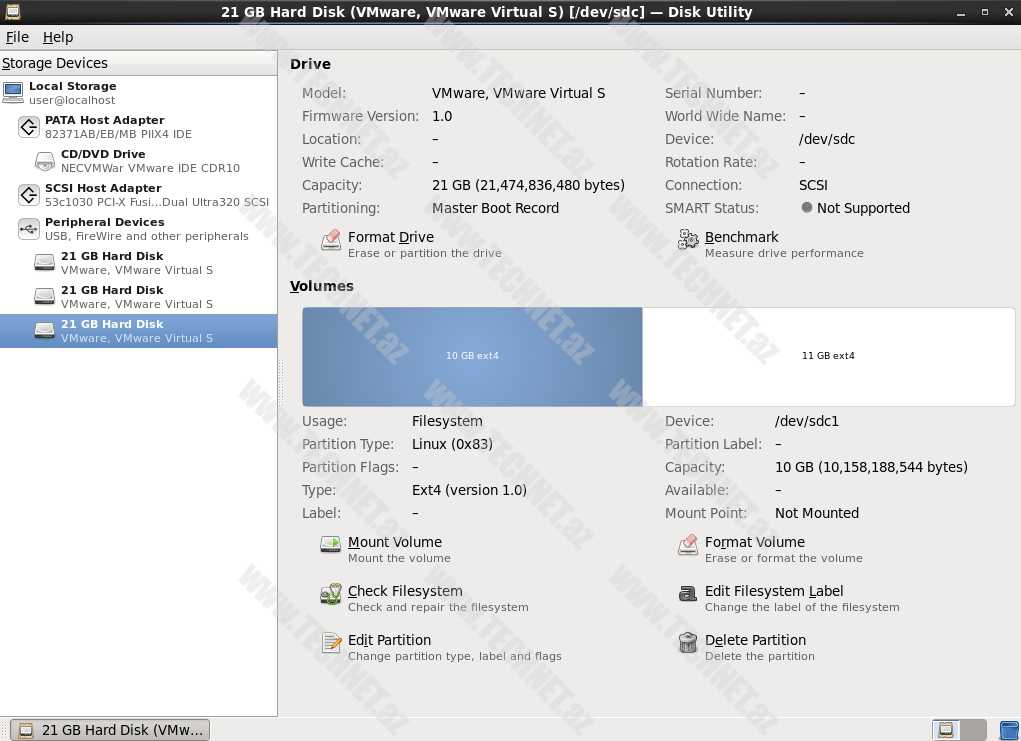Click the Check Filesystem icon
Screen dimensions: 1021x741
tap(331, 594)
